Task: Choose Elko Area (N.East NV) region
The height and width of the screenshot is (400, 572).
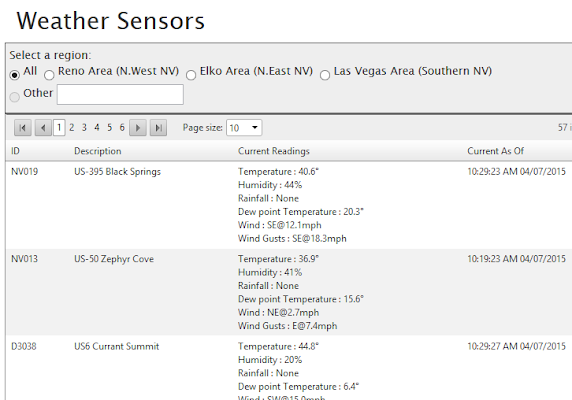Action: (x=191, y=75)
